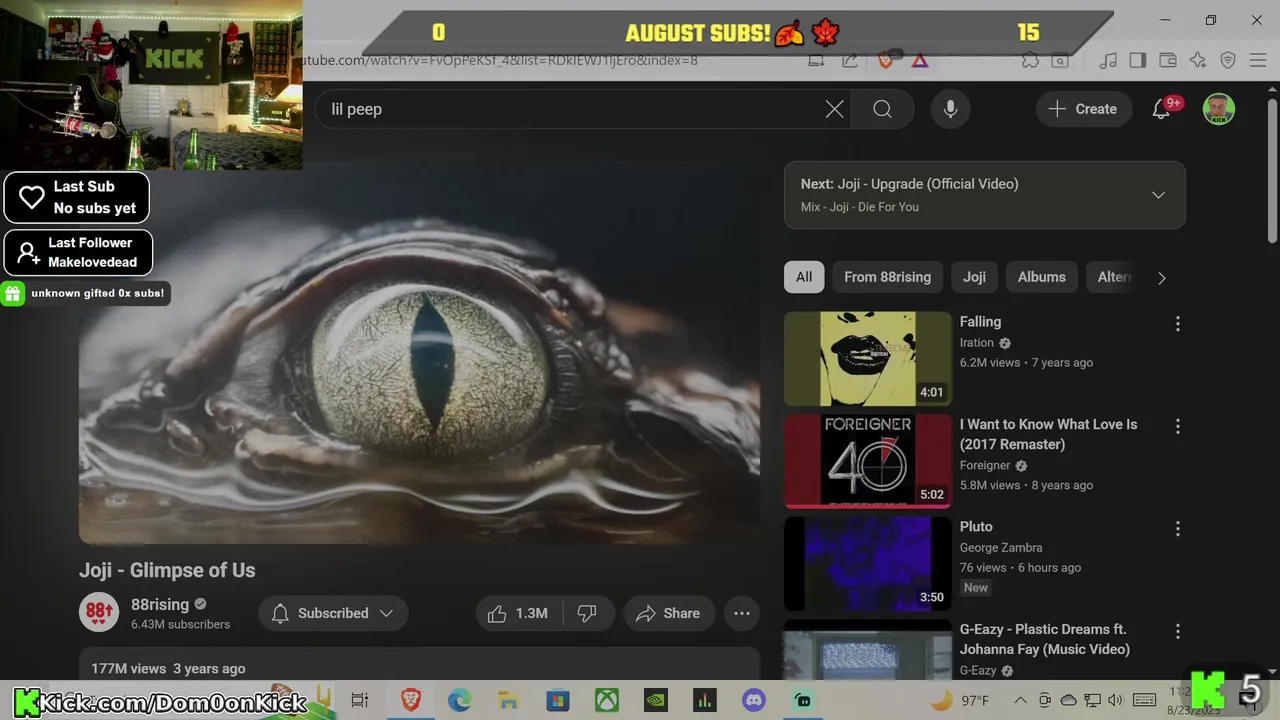The height and width of the screenshot is (720, 1280).
Task: Open volume control in system tray
Action: point(1116,700)
